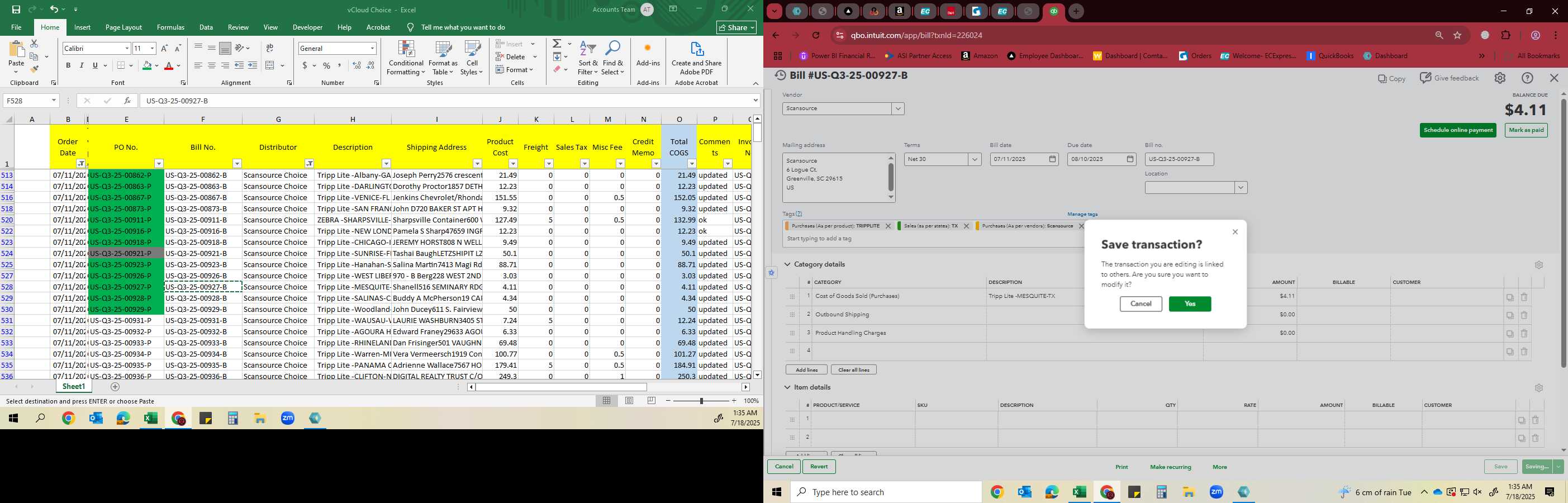1568x503 pixels.
Task: Click the help question mark in QuickBooks
Action: click(x=1527, y=78)
